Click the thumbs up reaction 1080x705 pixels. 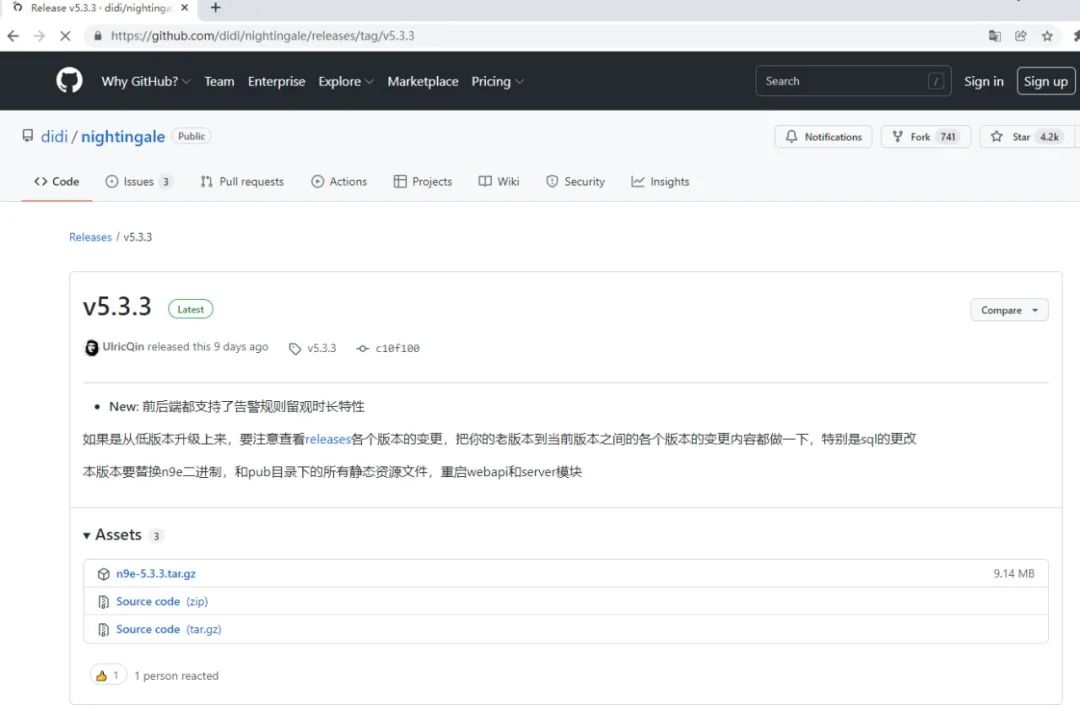107,675
